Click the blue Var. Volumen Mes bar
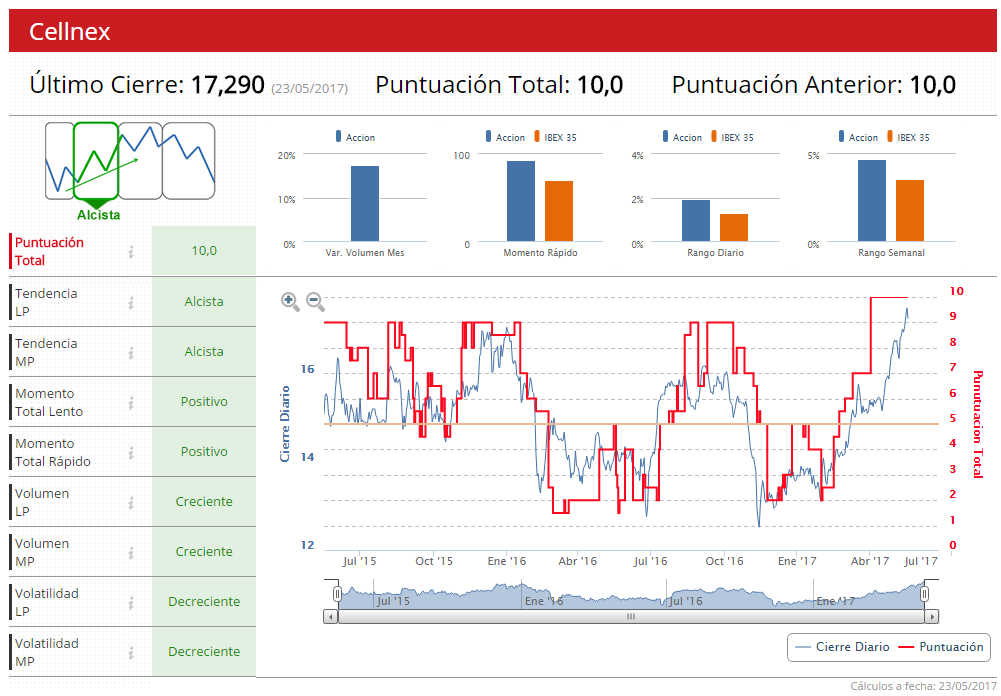 click(x=365, y=204)
